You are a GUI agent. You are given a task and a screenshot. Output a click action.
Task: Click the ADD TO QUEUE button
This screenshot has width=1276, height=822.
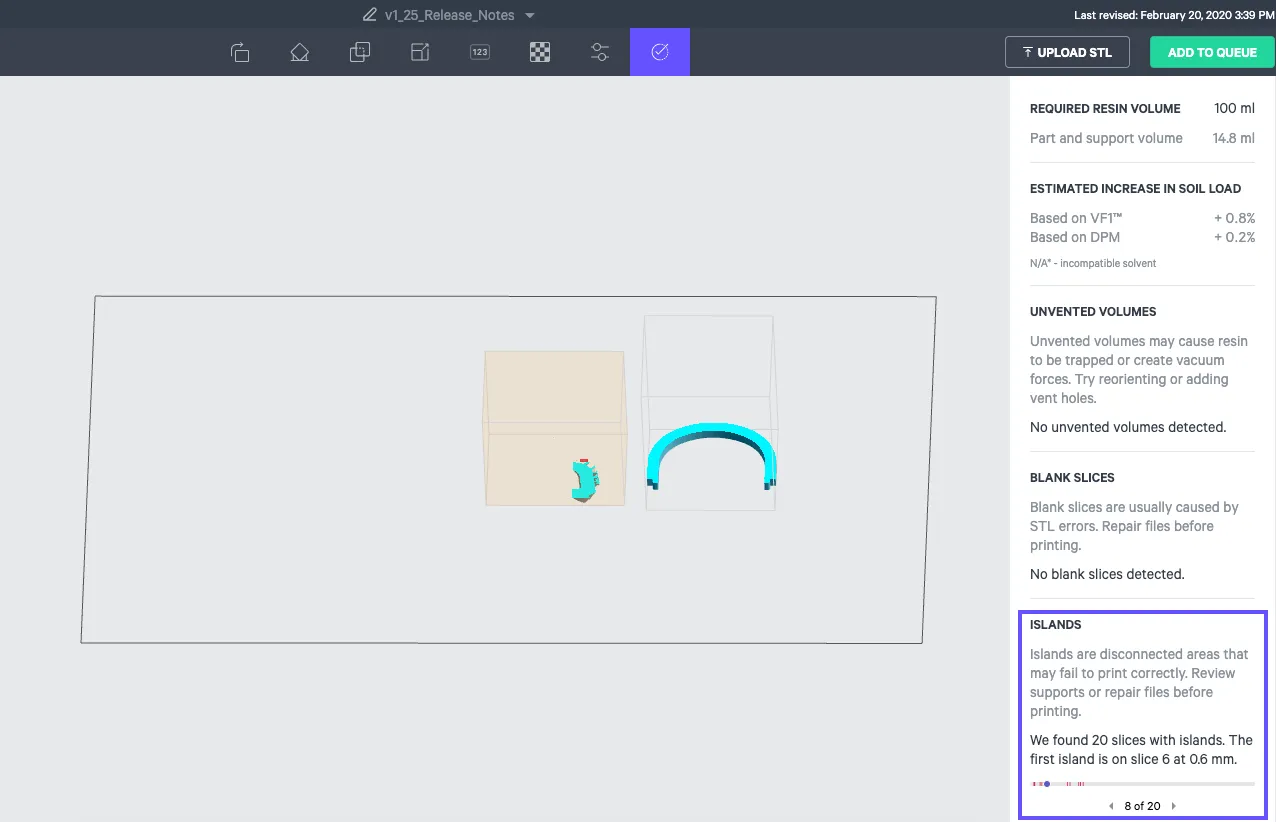tap(1212, 52)
